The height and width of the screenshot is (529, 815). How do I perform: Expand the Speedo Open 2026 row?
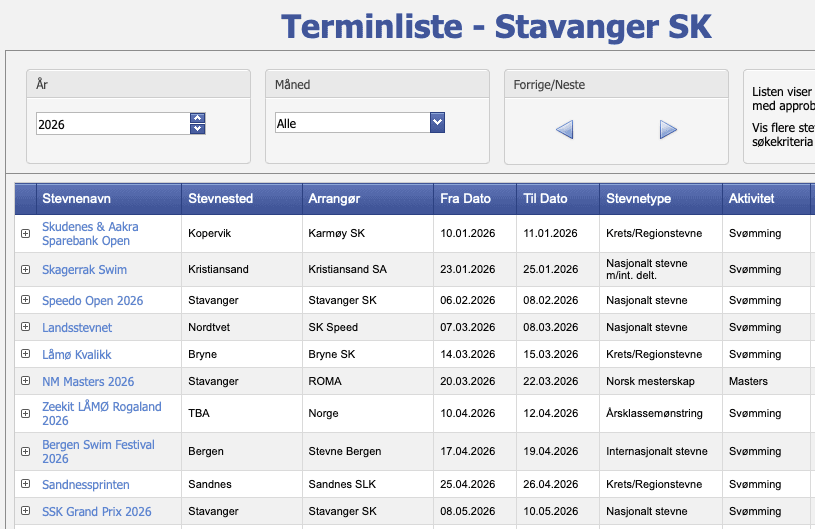(26, 300)
